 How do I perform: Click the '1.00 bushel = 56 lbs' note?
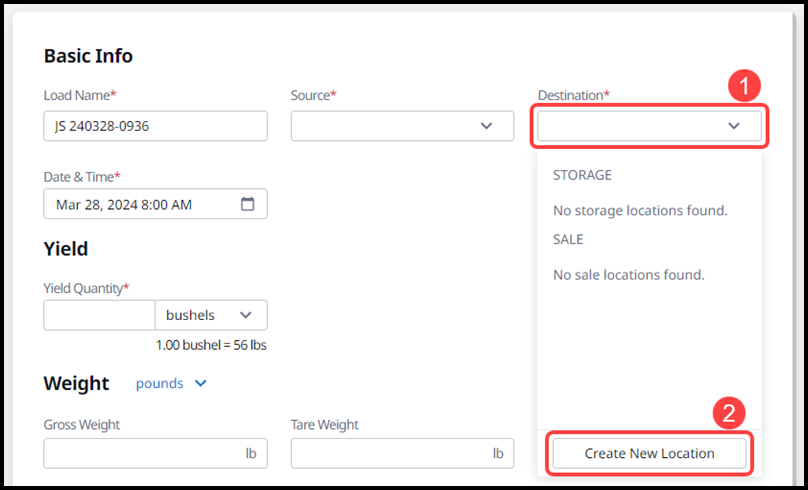pyautogui.click(x=211, y=345)
